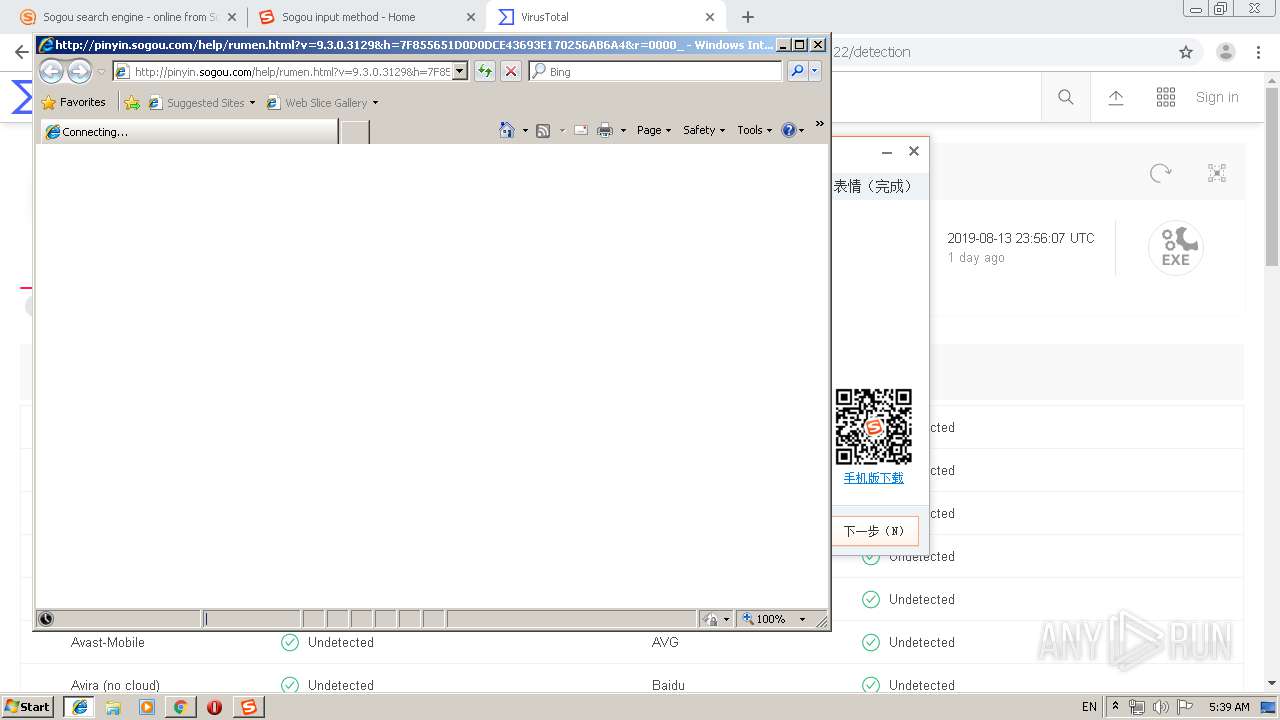The height and width of the screenshot is (720, 1280).
Task: Open a new Chrome tab
Action: (747, 17)
